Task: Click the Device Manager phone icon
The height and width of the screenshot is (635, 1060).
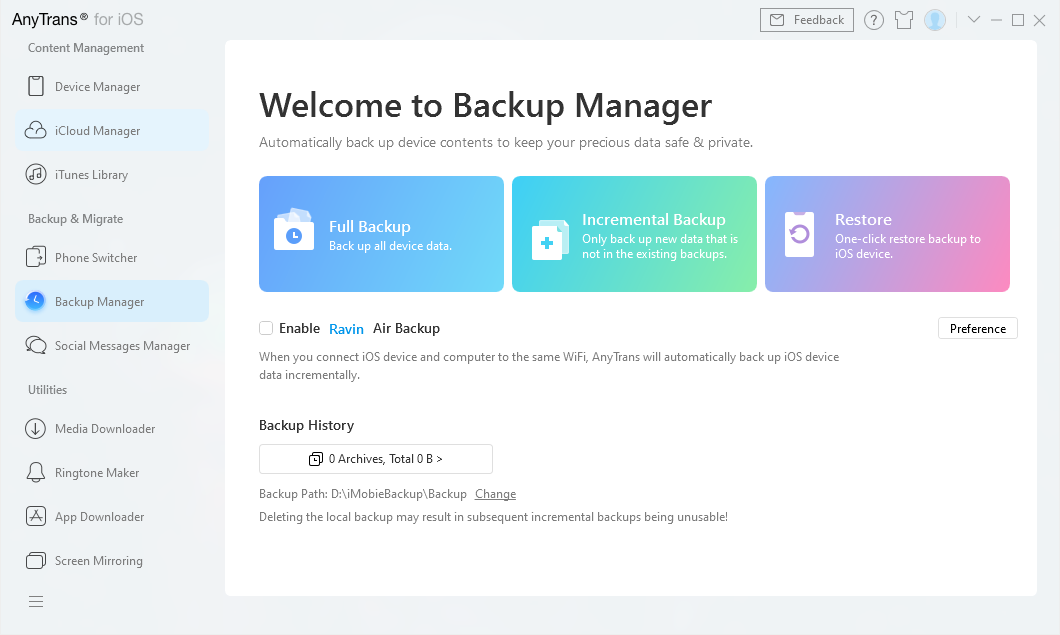Action: tap(36, 87)
